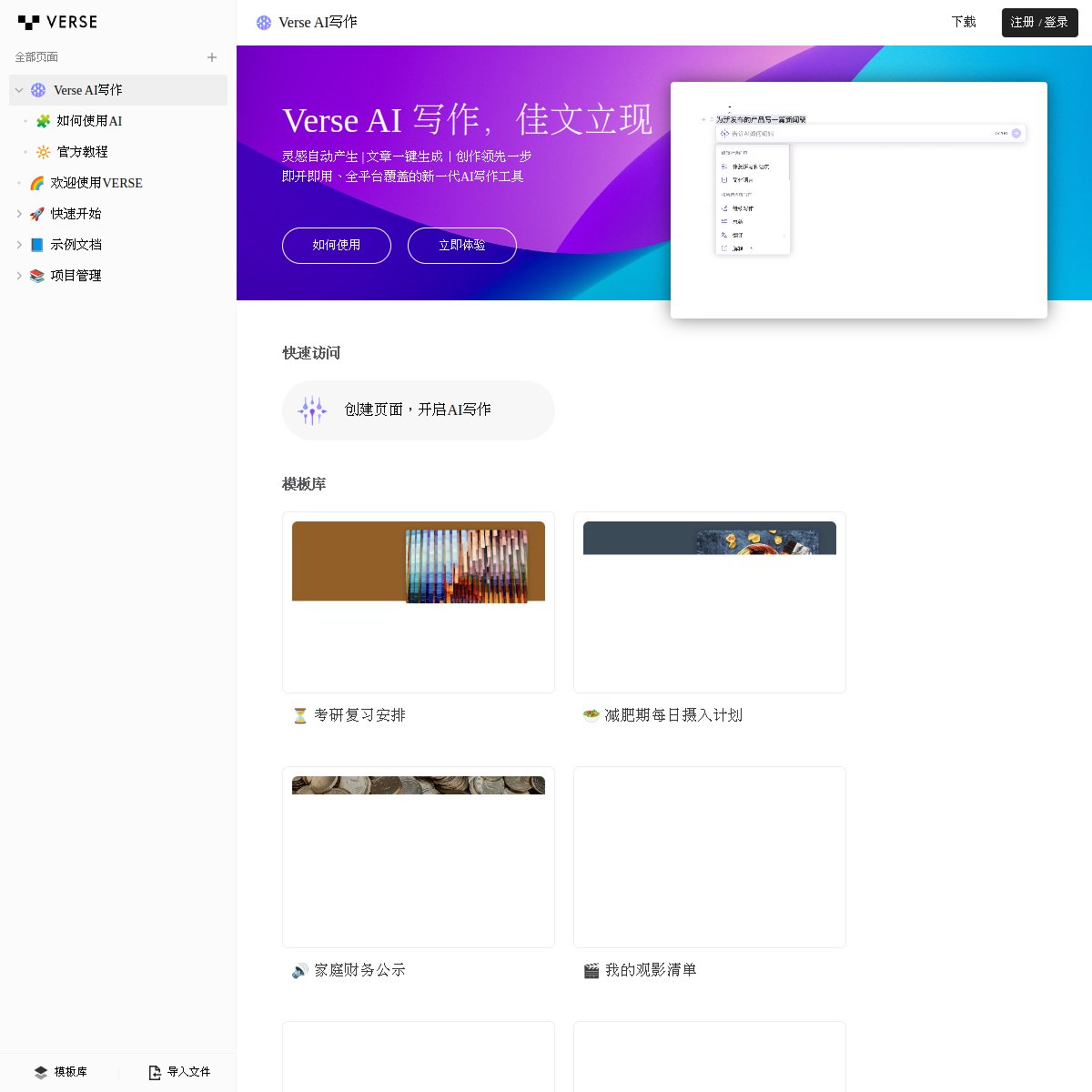Click the VERSE logo in the sidebar

[57, 22]
